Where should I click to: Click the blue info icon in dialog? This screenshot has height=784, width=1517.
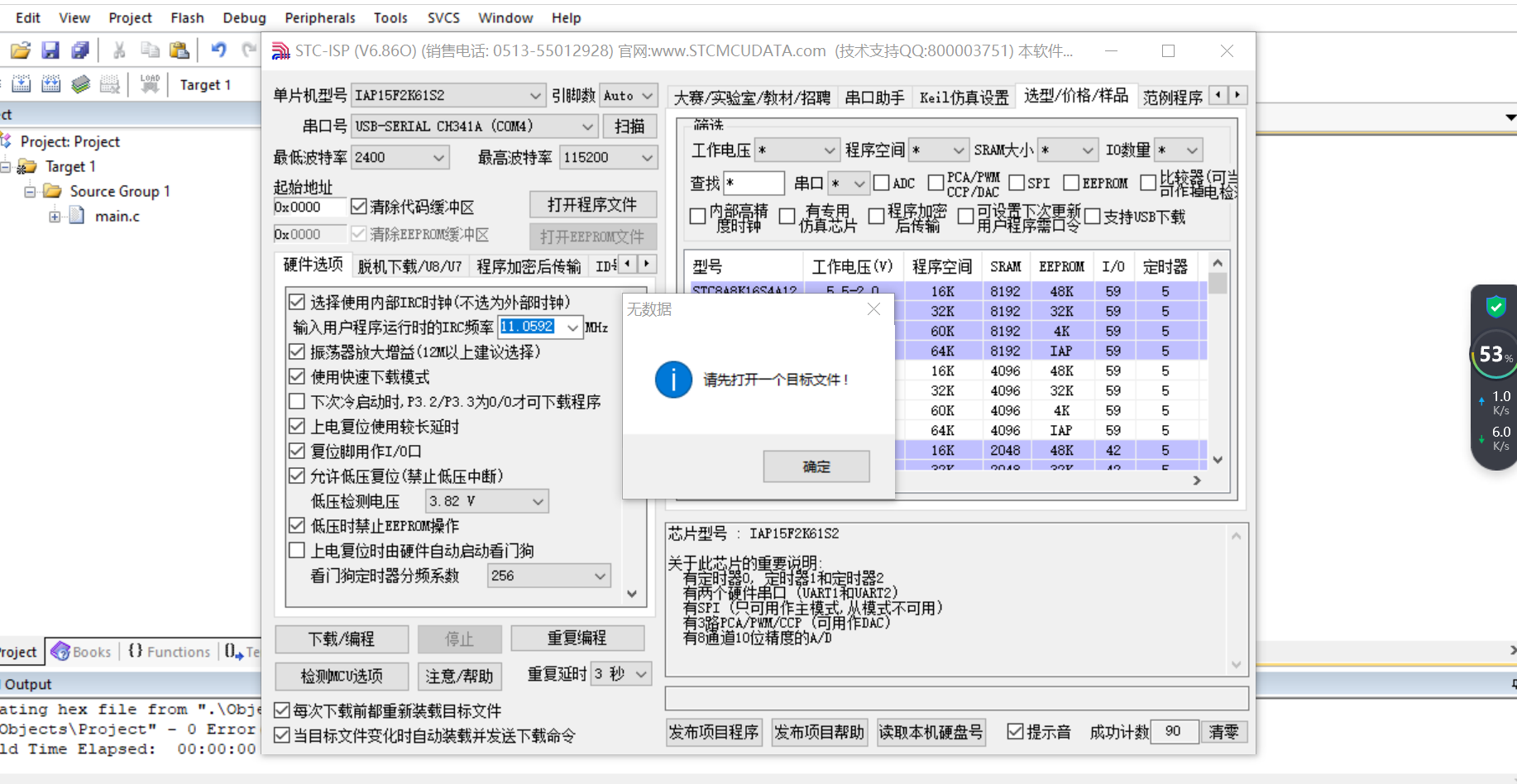pos(673,380)
